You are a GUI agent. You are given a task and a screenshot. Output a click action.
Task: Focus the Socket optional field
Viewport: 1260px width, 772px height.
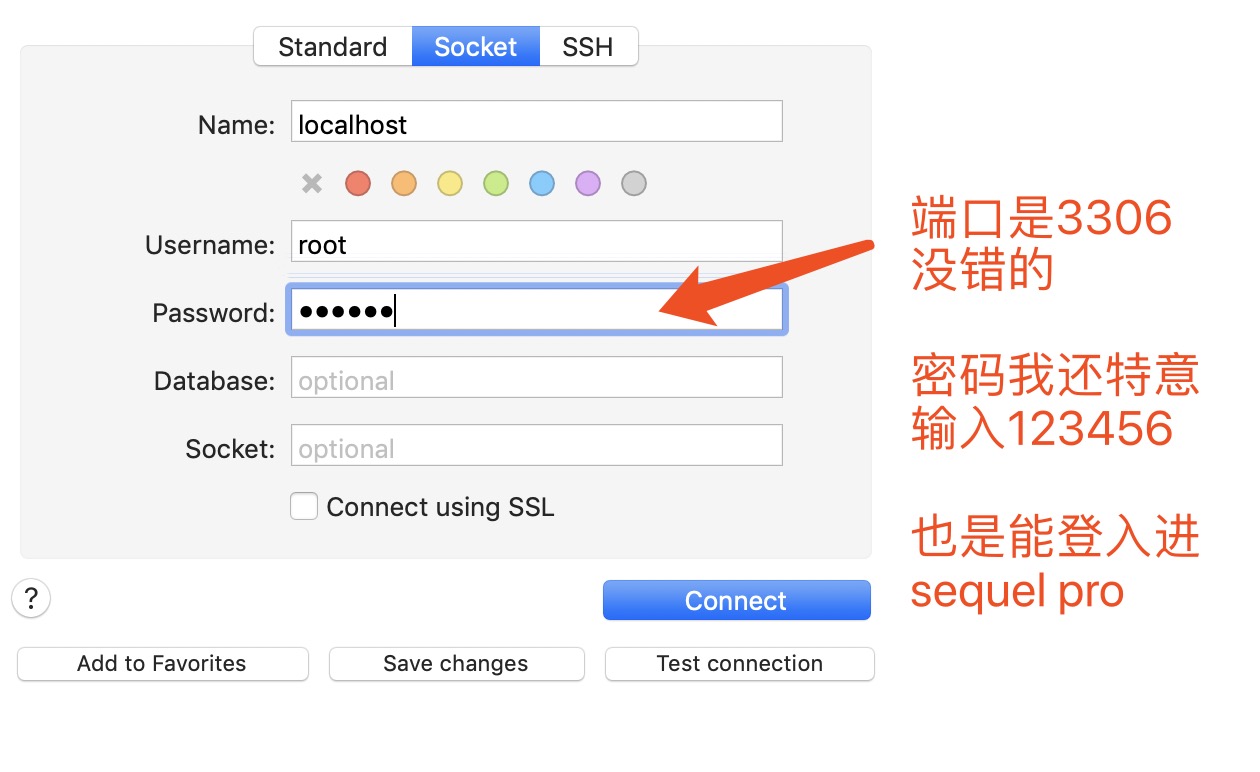[536, 445]
